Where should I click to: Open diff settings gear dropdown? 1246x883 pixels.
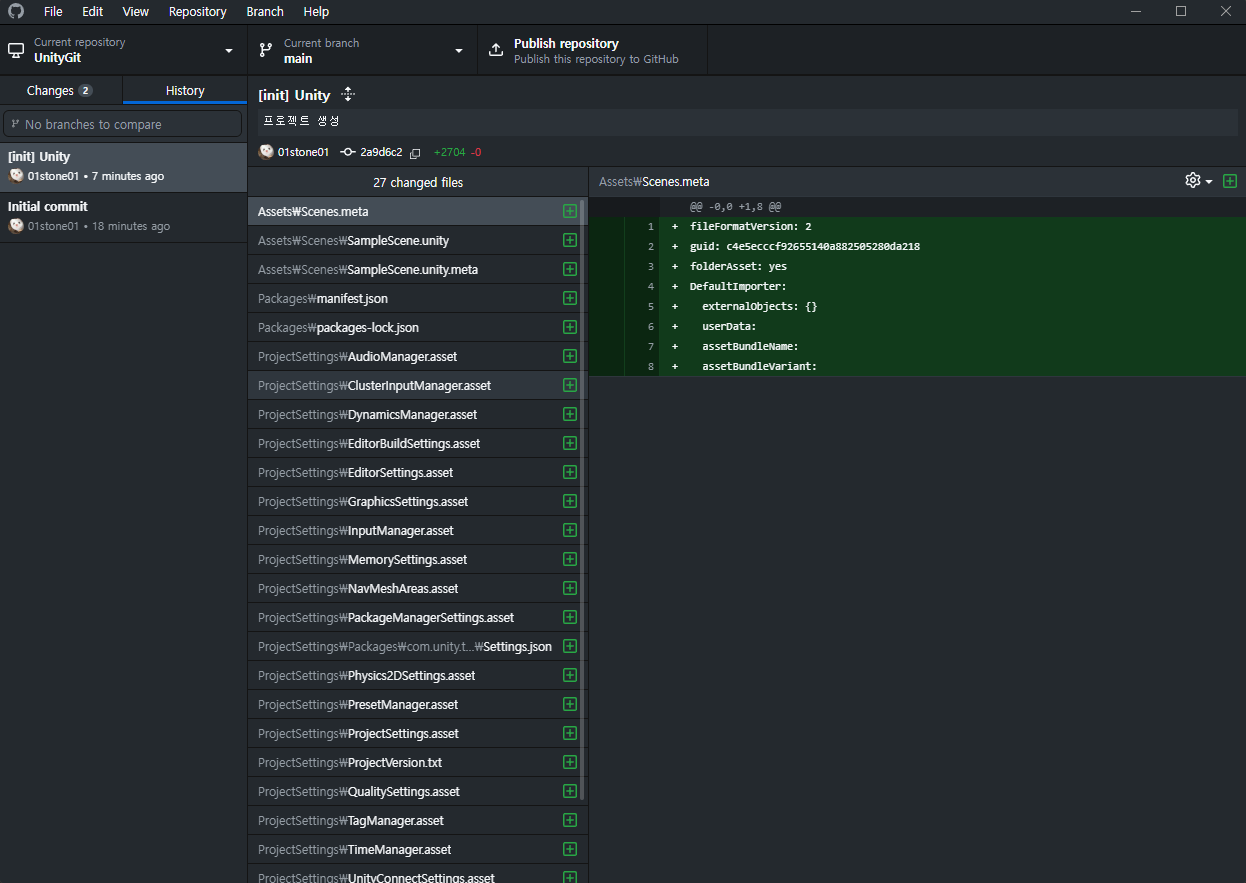coord(1198,181)
